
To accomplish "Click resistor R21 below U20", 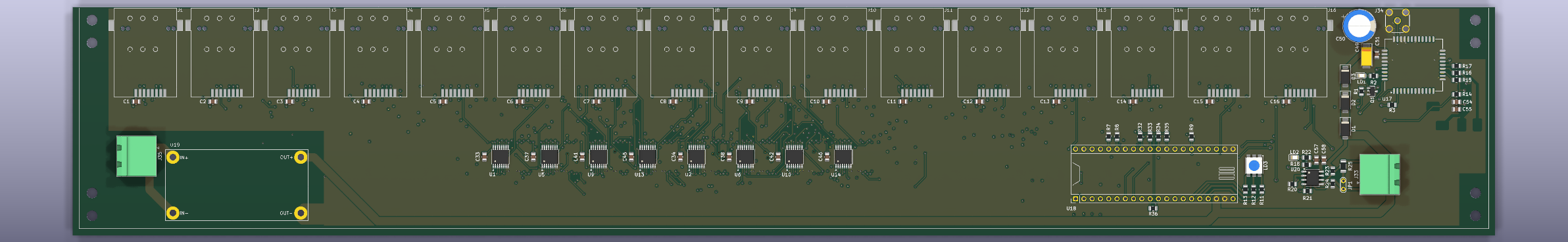I will [1307, 191].
